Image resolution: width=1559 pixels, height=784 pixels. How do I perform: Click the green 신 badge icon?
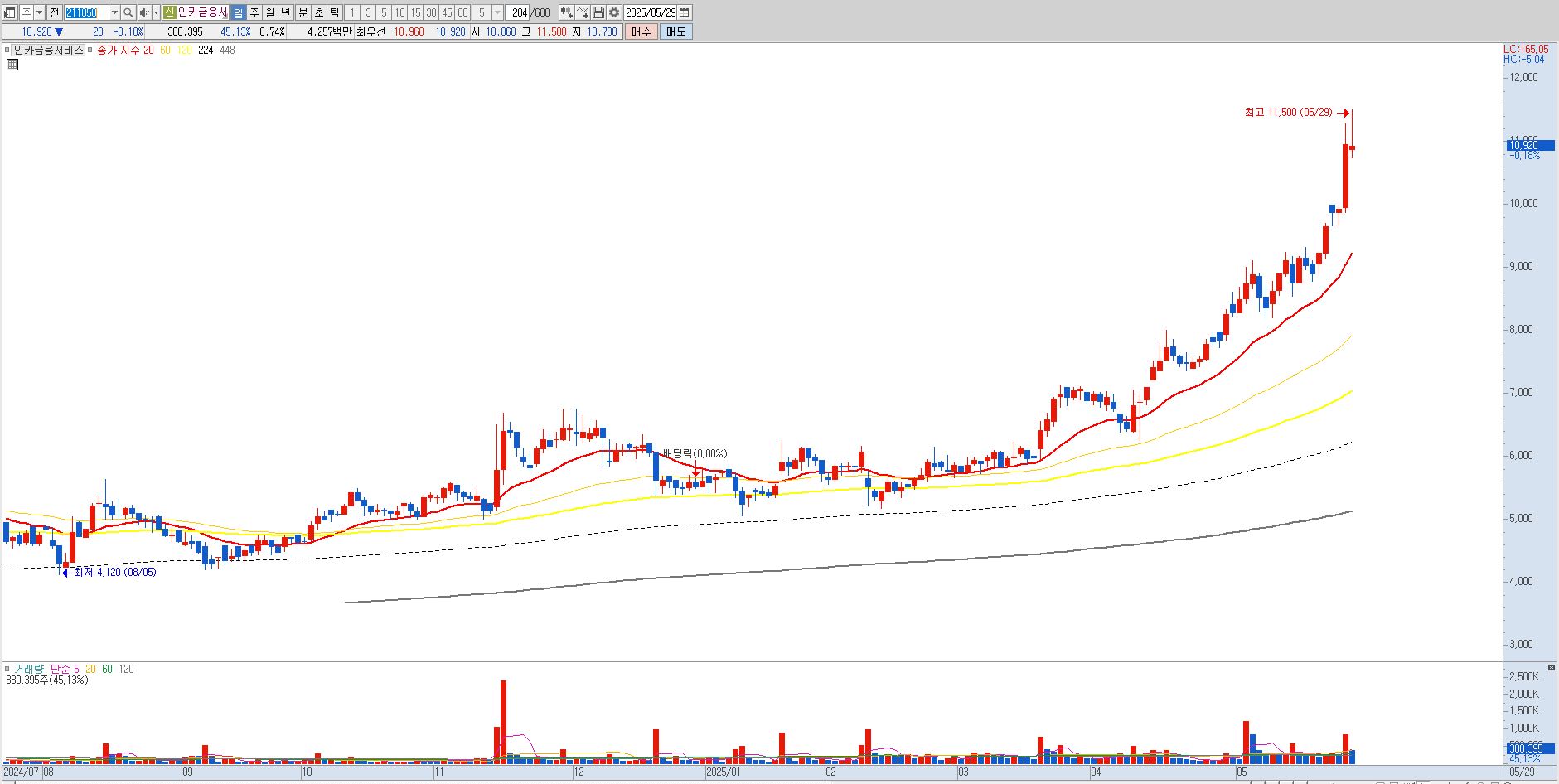point(169,12)
